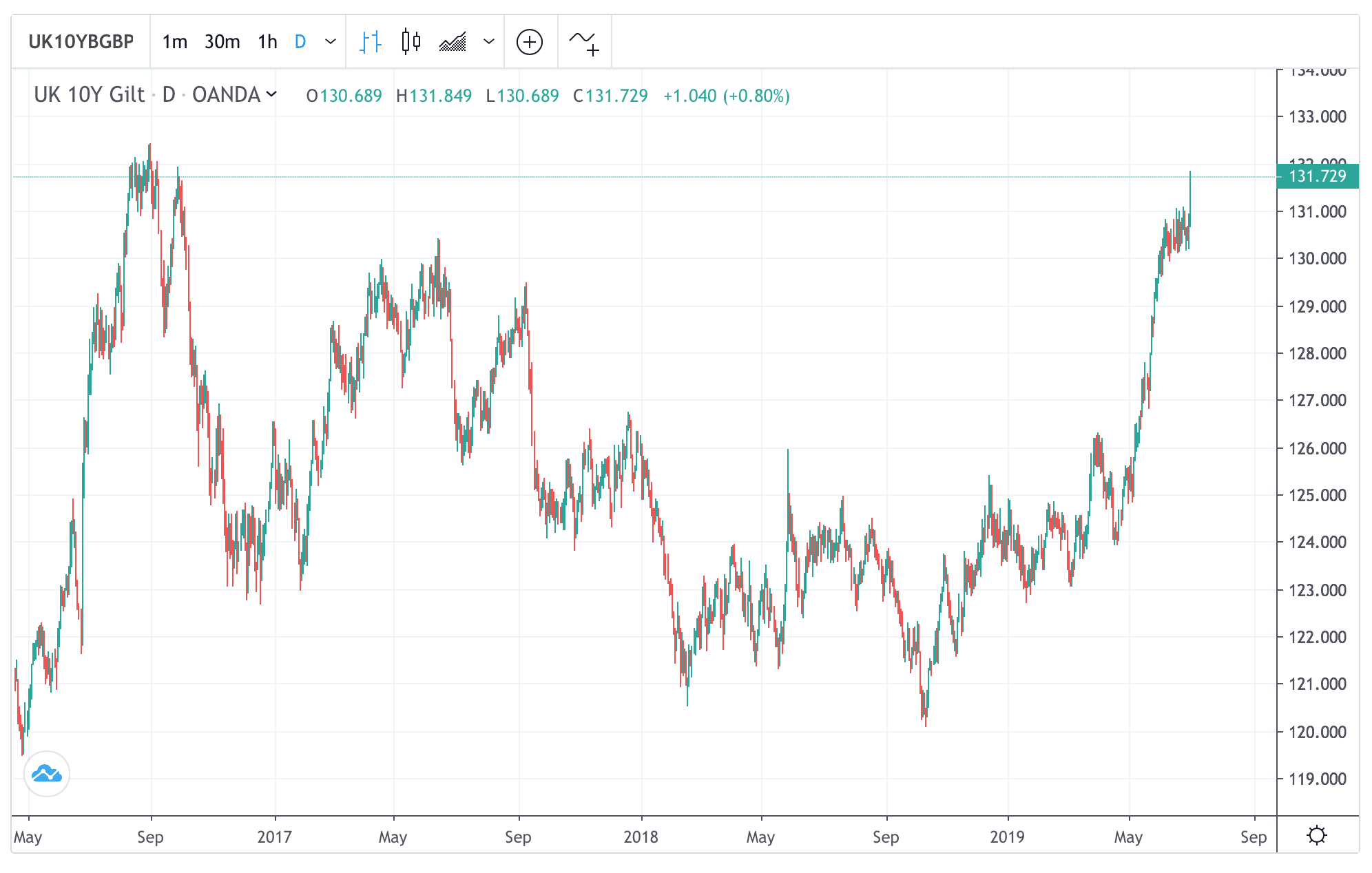Viewport: 1372px width, 873px height.
Task: Click the 122.000 price axis label
Action: coord(1318,637)
